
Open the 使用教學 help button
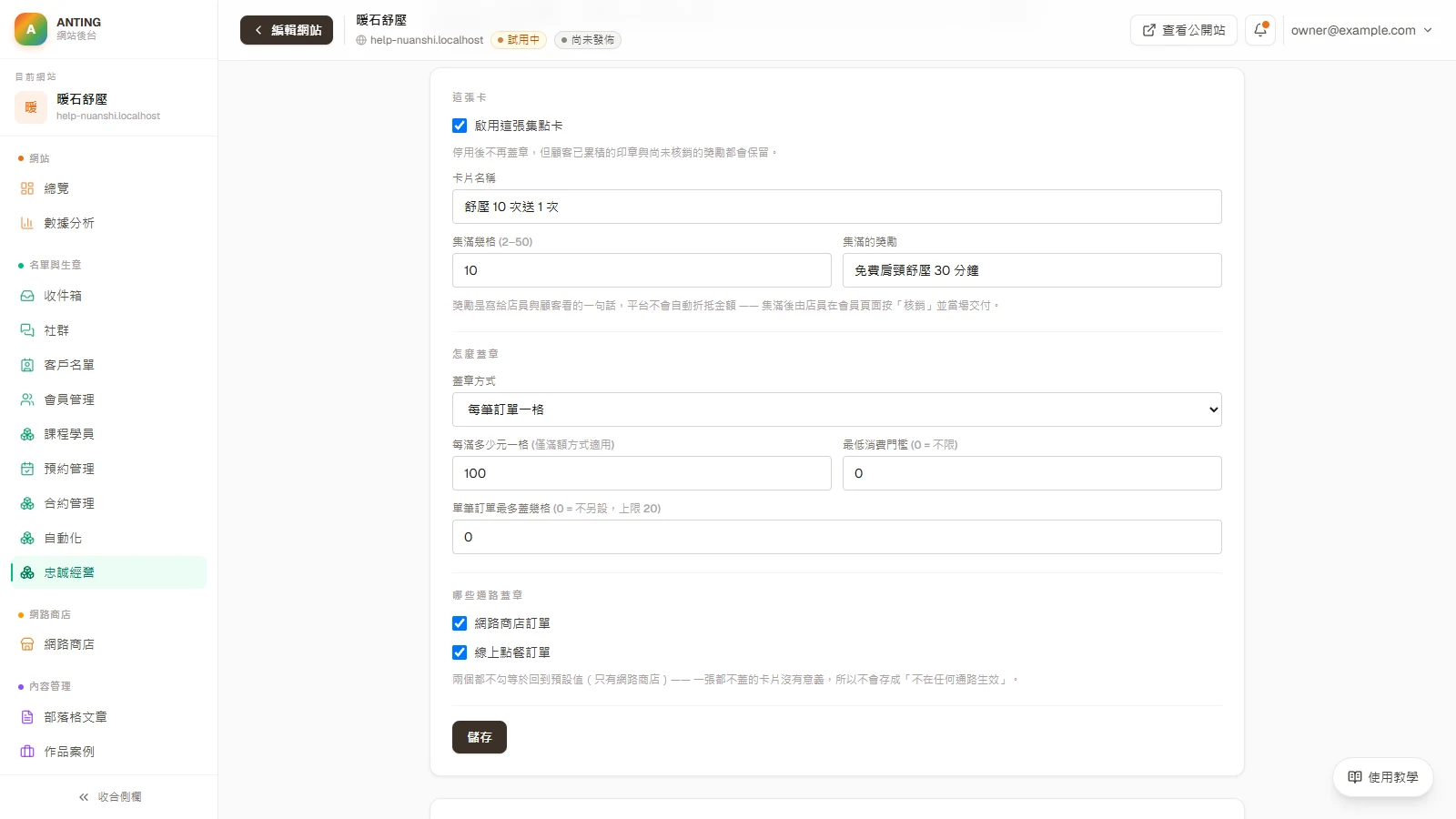click(1383, 777)
